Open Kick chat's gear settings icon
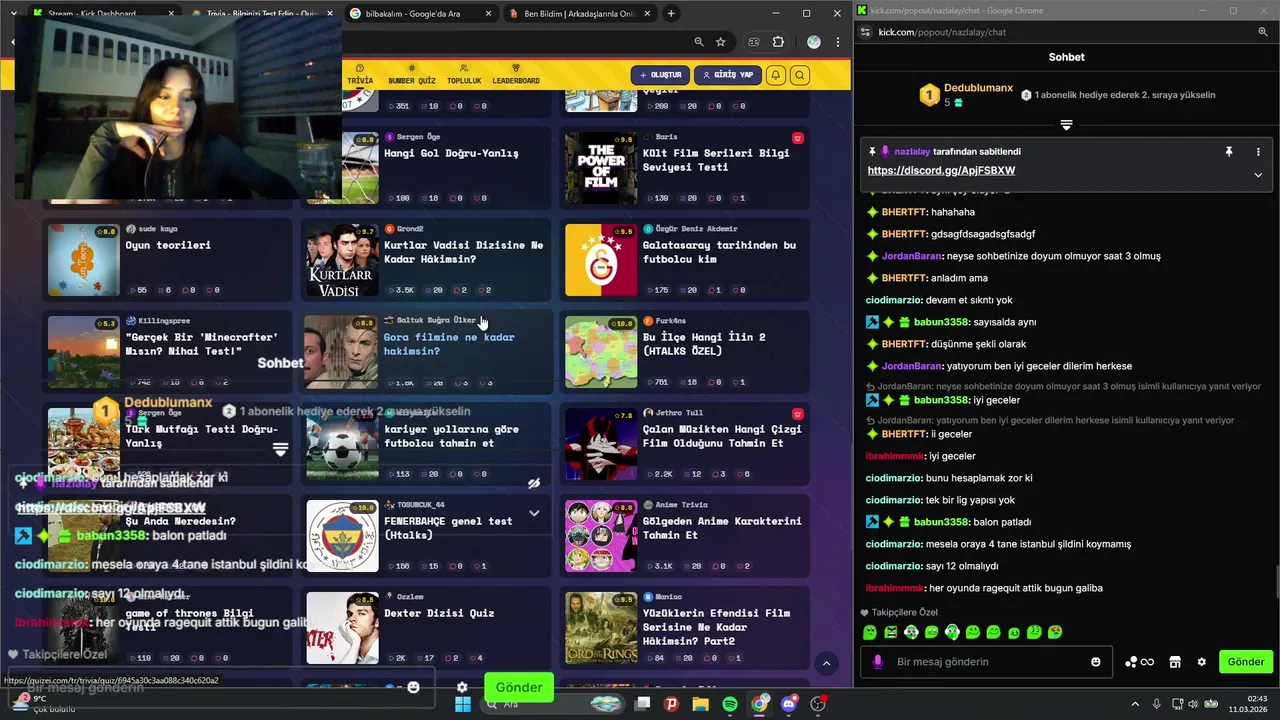The image size is (1280, 720). (x=1201, y=662)
